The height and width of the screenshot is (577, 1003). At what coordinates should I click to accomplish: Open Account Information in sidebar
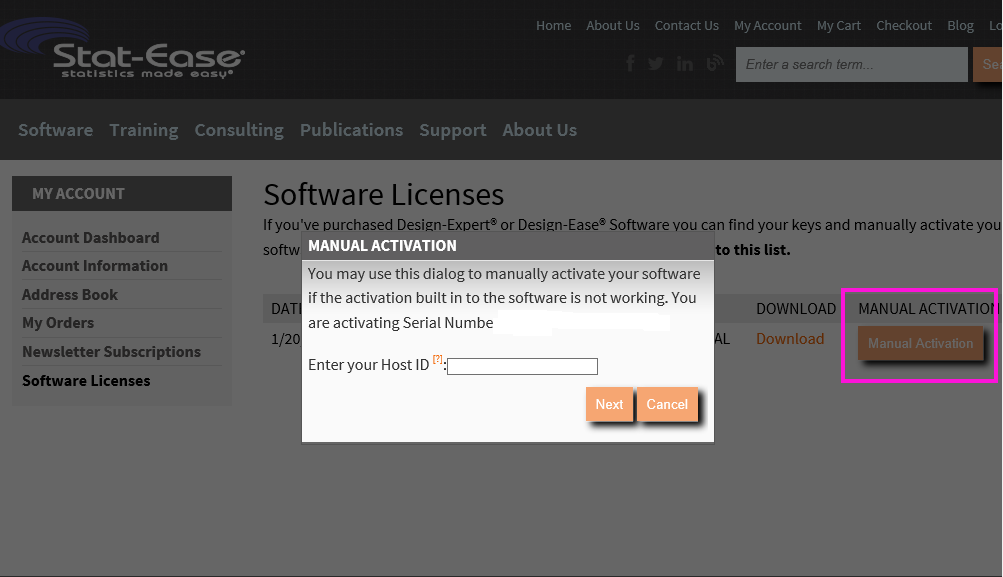(95, 265)
